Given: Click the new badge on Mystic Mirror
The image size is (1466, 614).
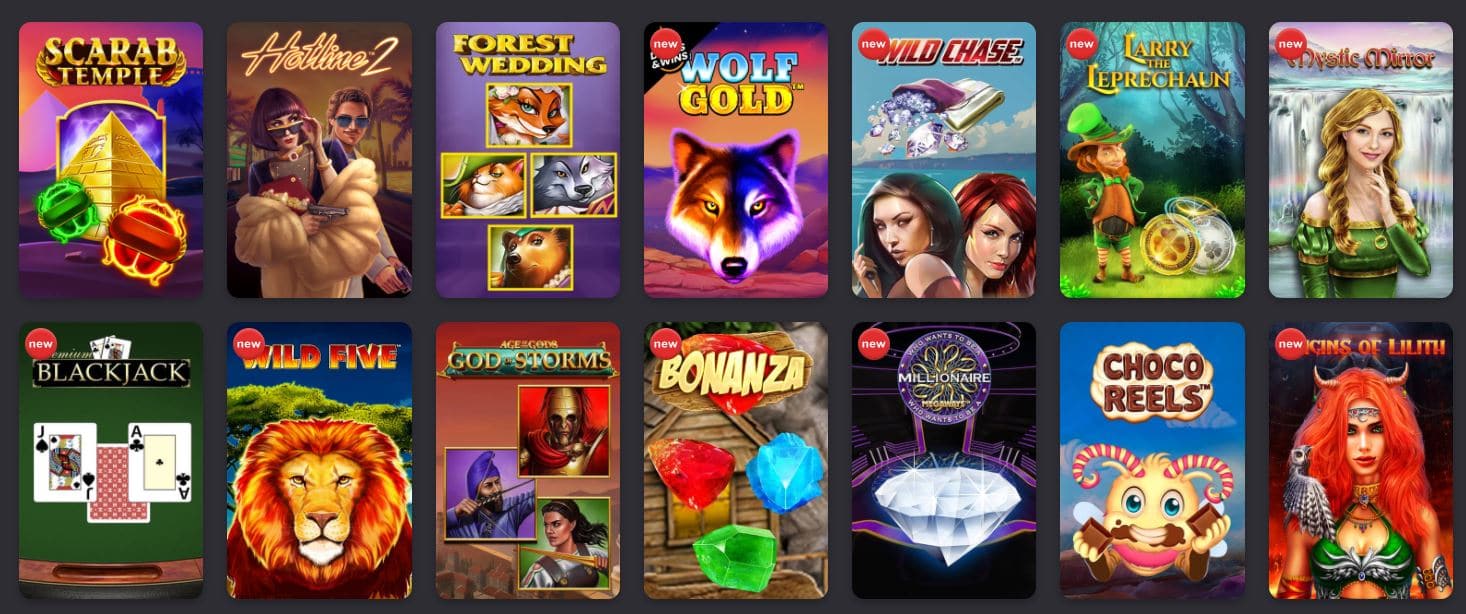Looking at the screenshot, I should pos(1290,44).
